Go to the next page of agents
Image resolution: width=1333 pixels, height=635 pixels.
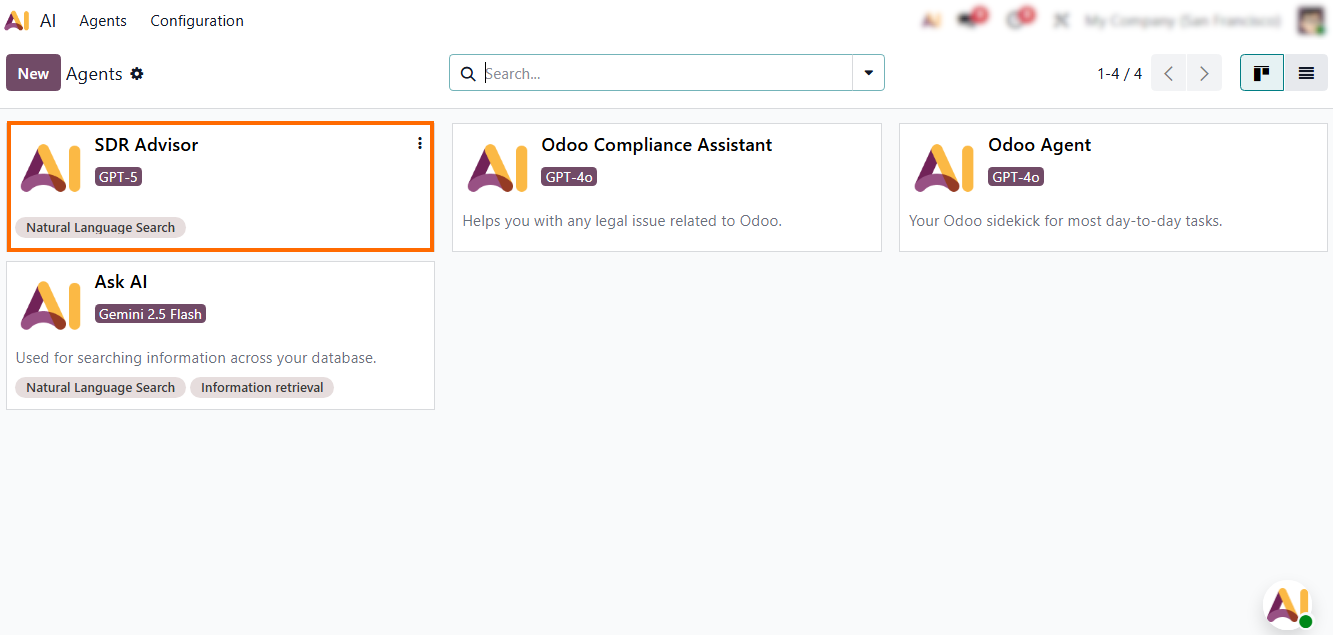(x=1204, y=73)
